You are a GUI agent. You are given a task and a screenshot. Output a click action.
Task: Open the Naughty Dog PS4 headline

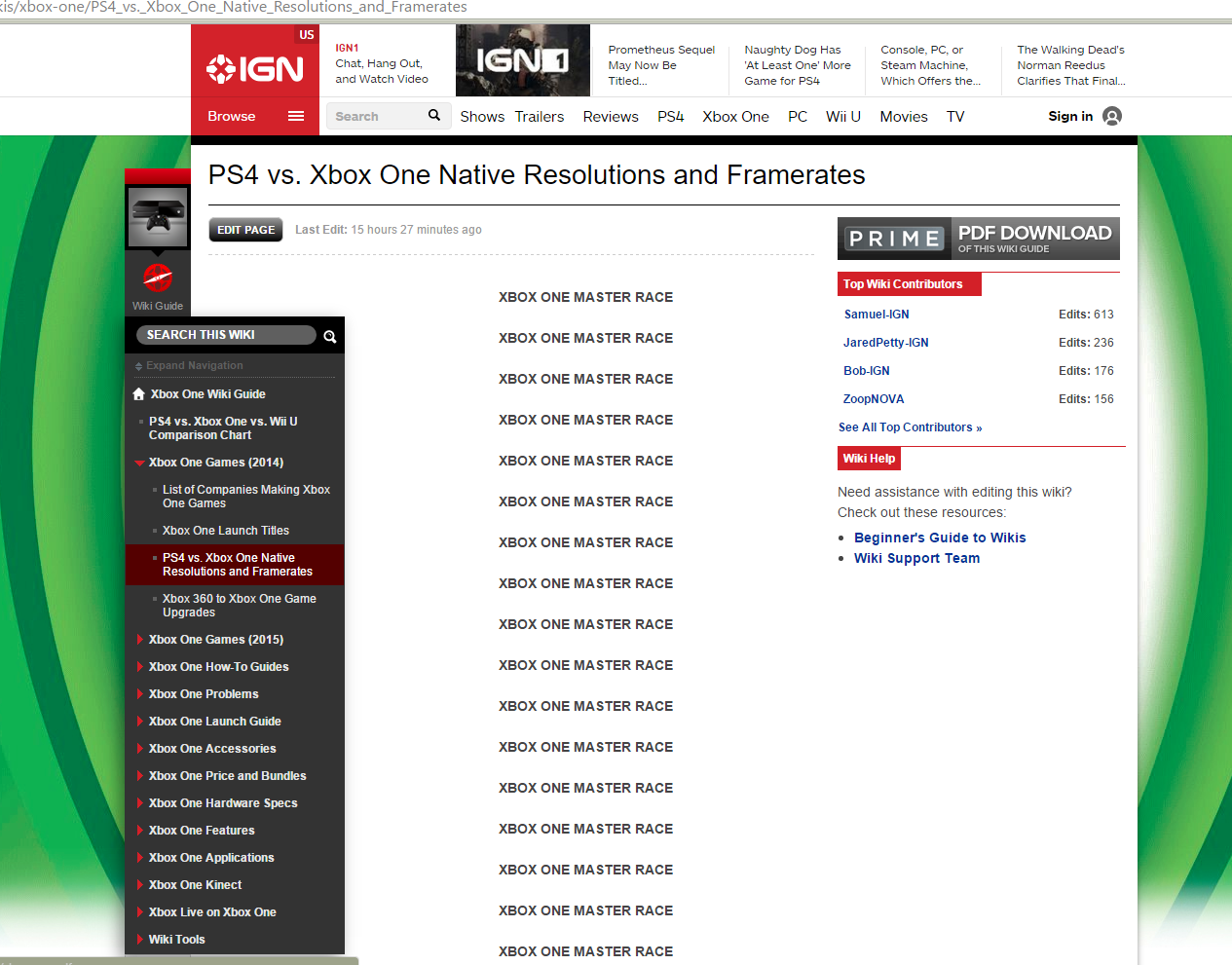(798, 65)
